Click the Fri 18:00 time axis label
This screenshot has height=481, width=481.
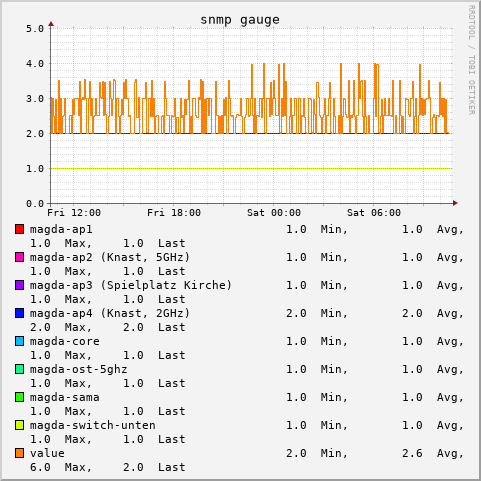click(x=174, y=213)
